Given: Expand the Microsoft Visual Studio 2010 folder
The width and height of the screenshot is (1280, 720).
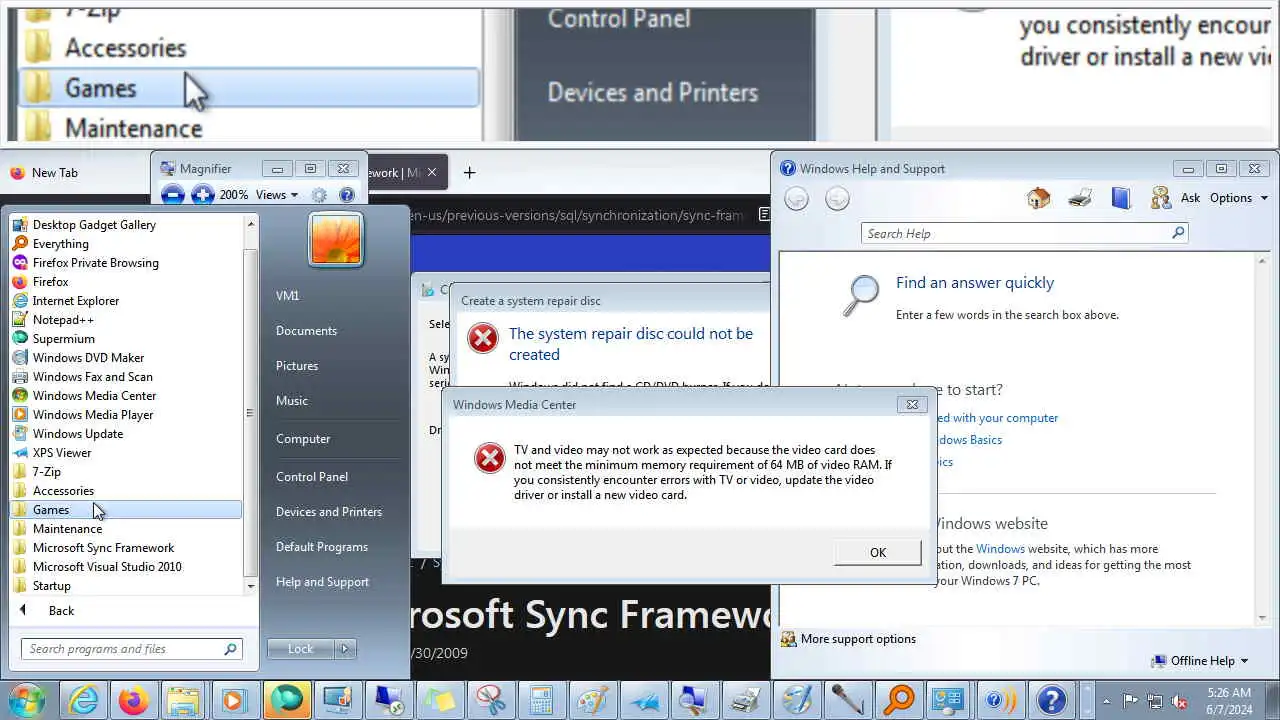Looking at the screenshot, I should [126, 567].
